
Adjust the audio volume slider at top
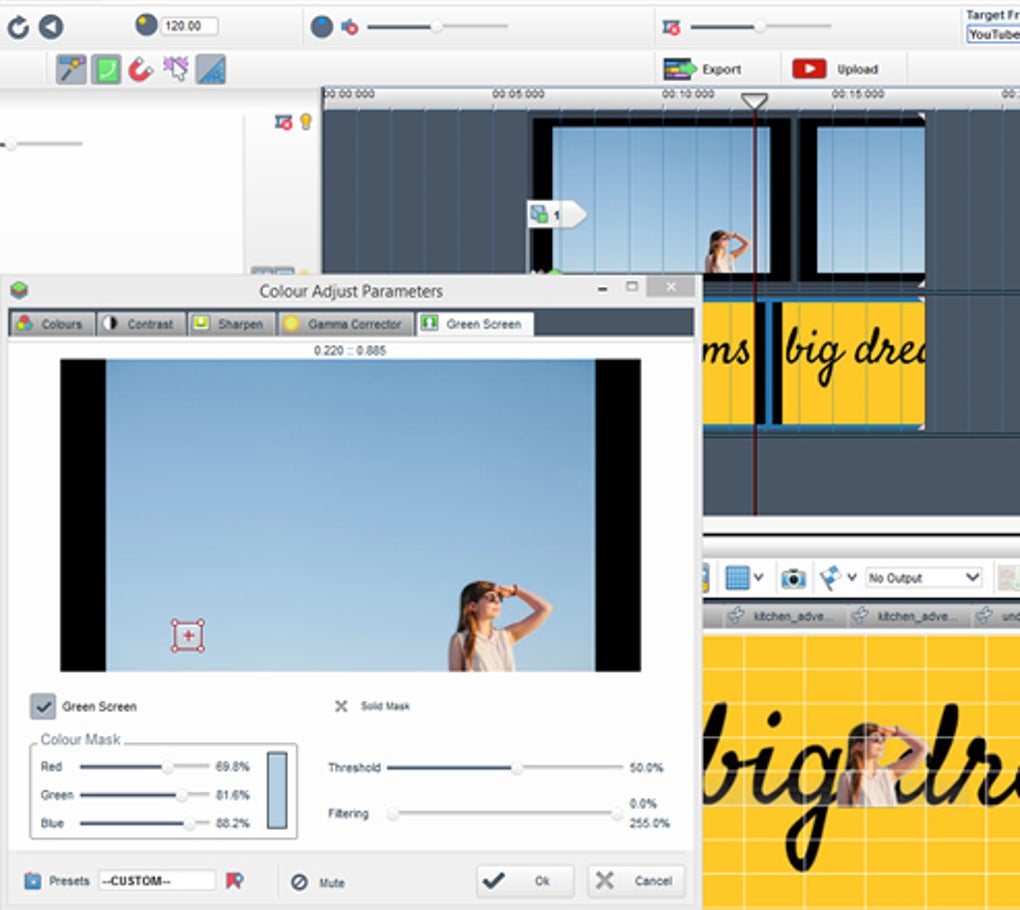pyautogui.click(x=437, y=27)
